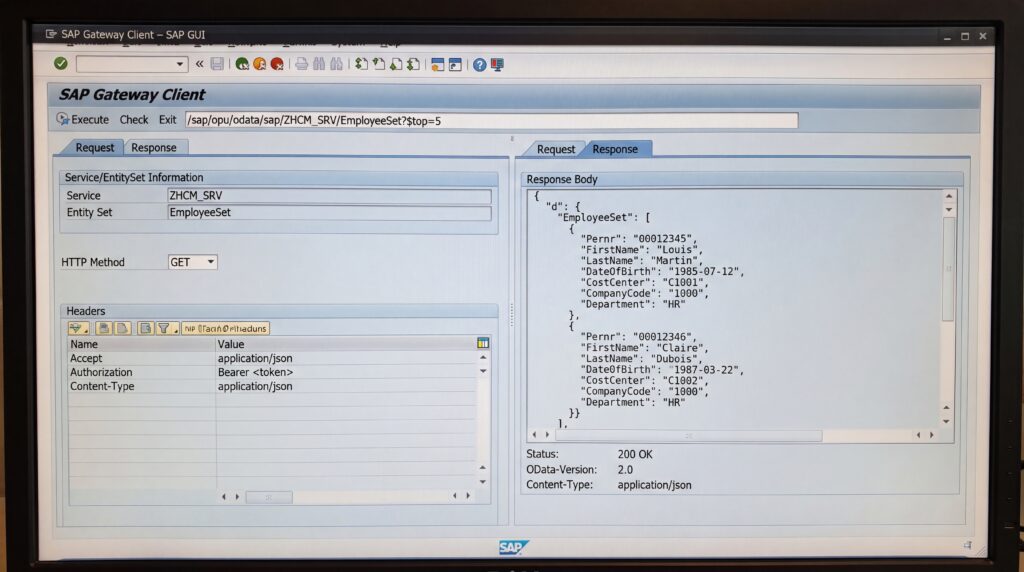Click the "CostCenter": "C1001" line
The height and width of the screenshot is (572, 1024).
[x=645, y=282]
